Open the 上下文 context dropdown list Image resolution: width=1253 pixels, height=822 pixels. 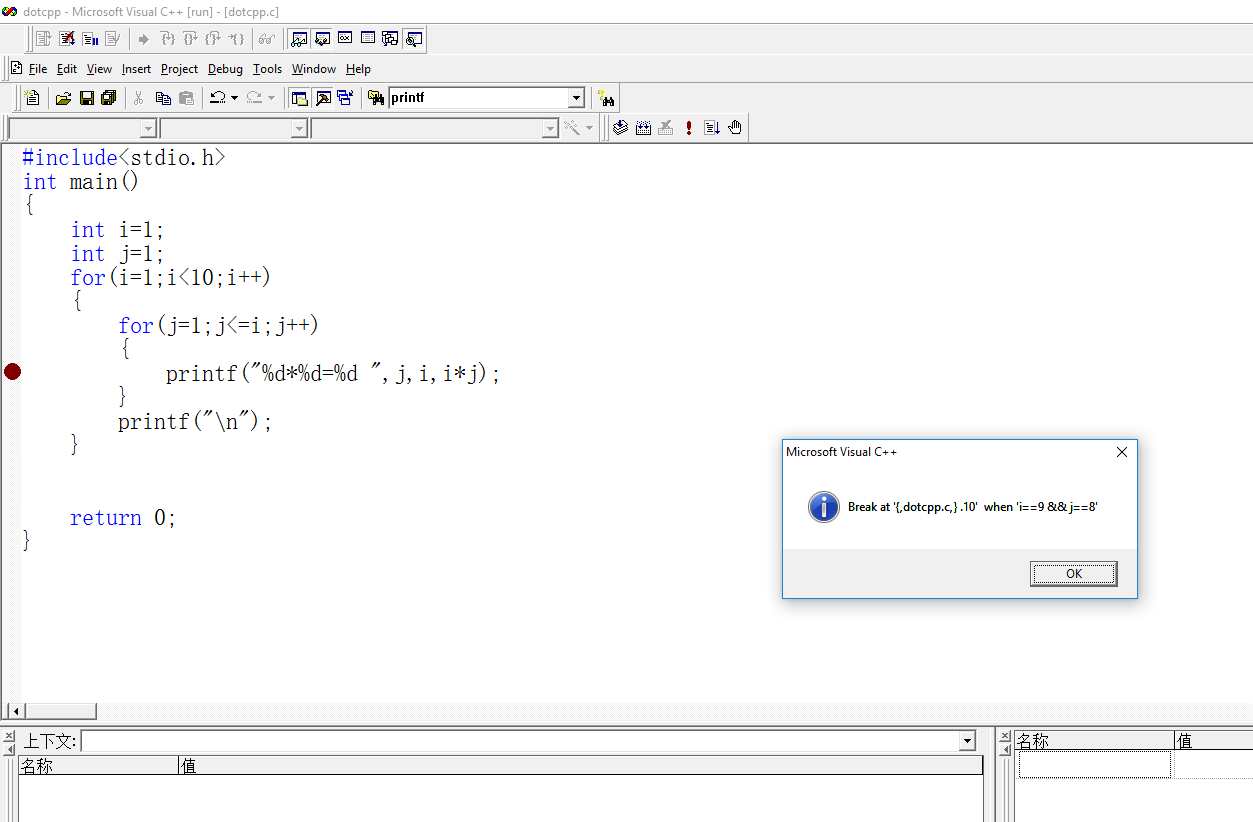click(x=967, y=741)
